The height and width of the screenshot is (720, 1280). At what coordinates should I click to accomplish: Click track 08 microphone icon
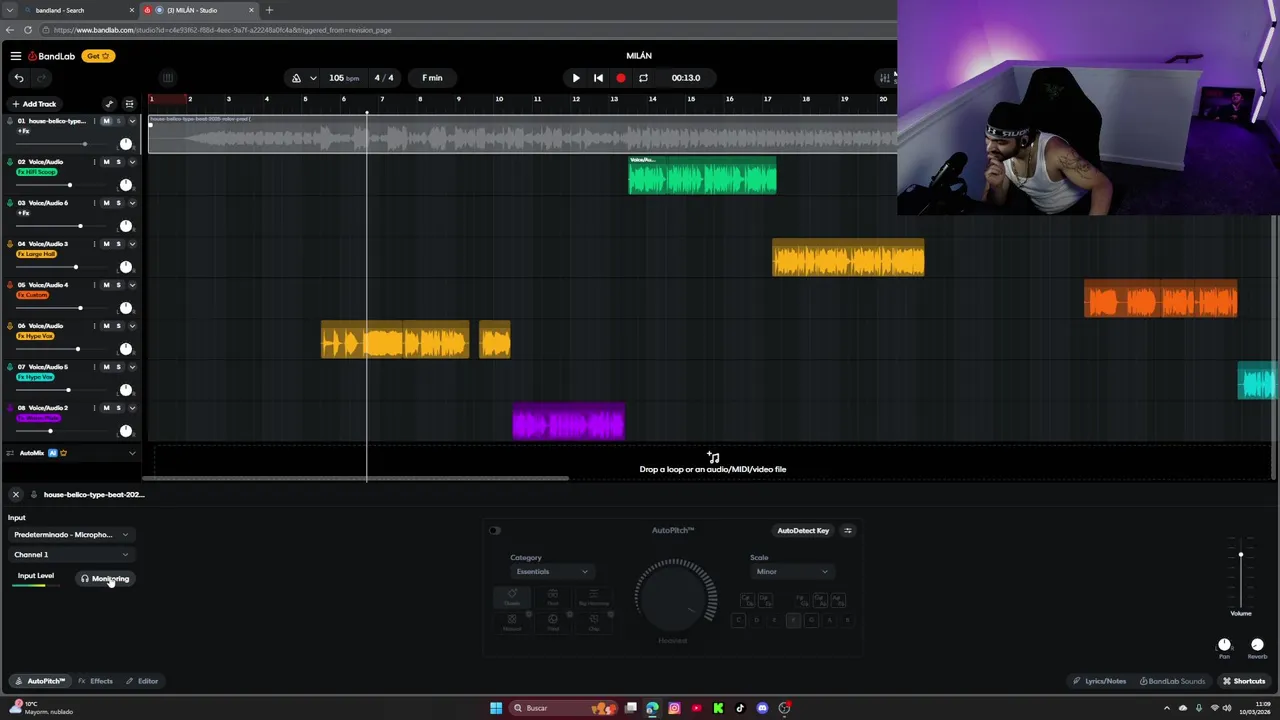click(10, 408)
